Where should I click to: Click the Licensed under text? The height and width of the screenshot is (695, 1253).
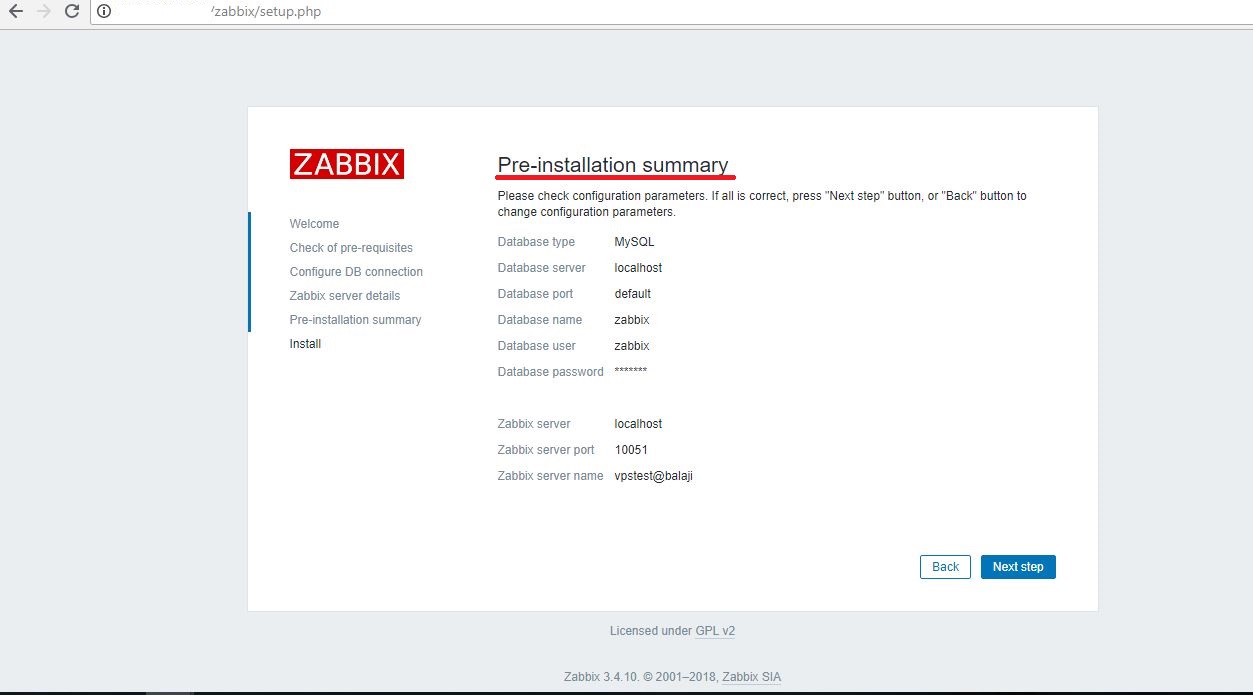click(x=651, y=631)
